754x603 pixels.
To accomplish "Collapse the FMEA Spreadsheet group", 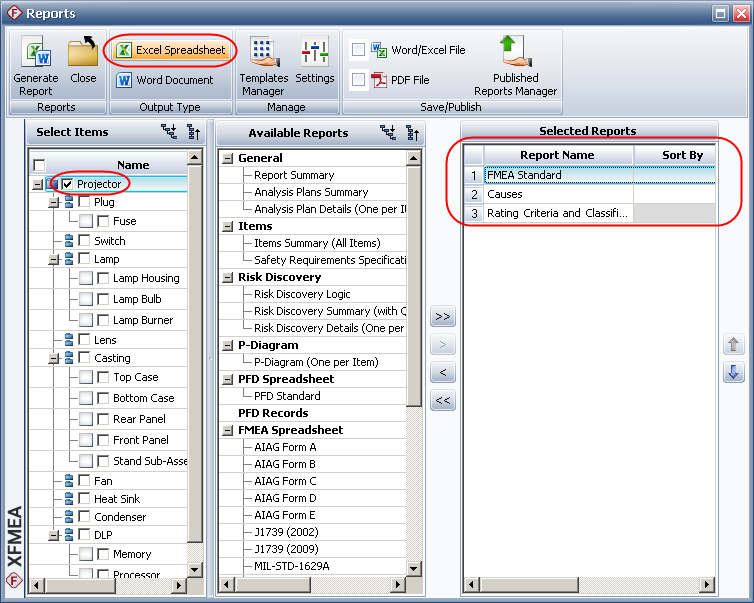I will (228, 430).
